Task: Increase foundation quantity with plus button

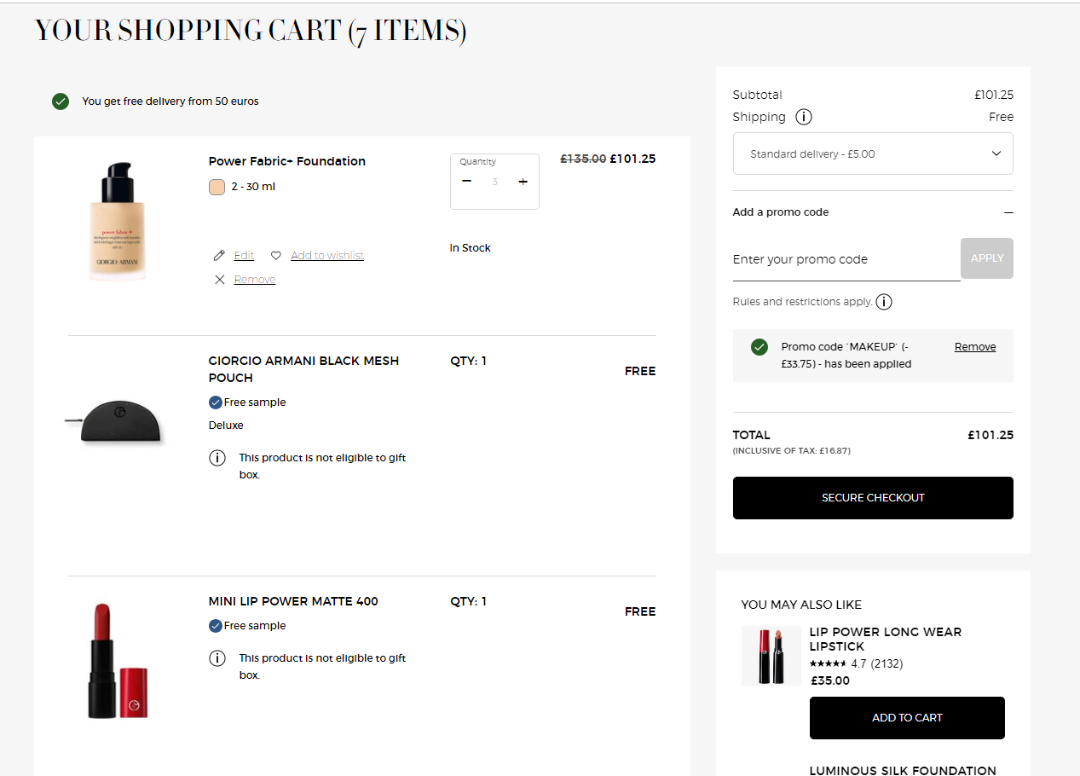Action: pyautogui.click(x=522, y=181)
